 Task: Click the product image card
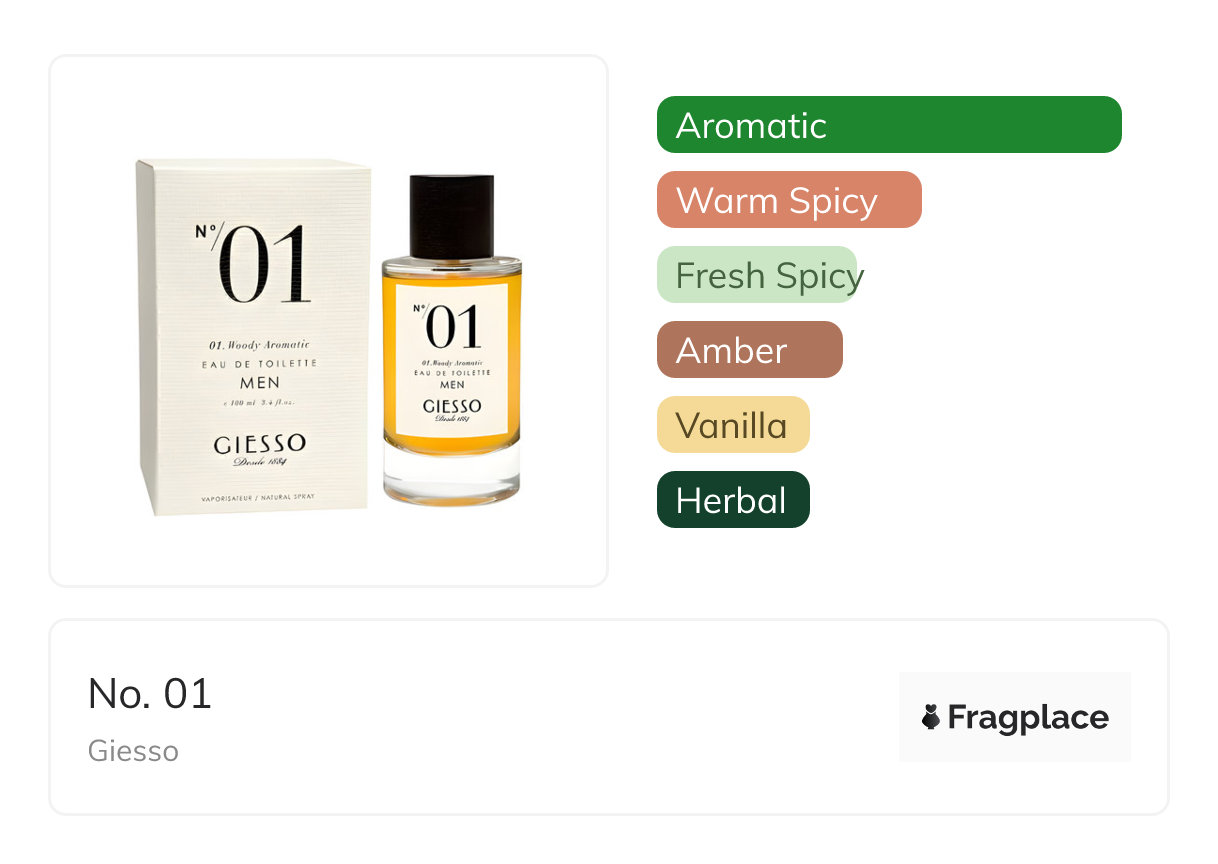pos(329,321)
